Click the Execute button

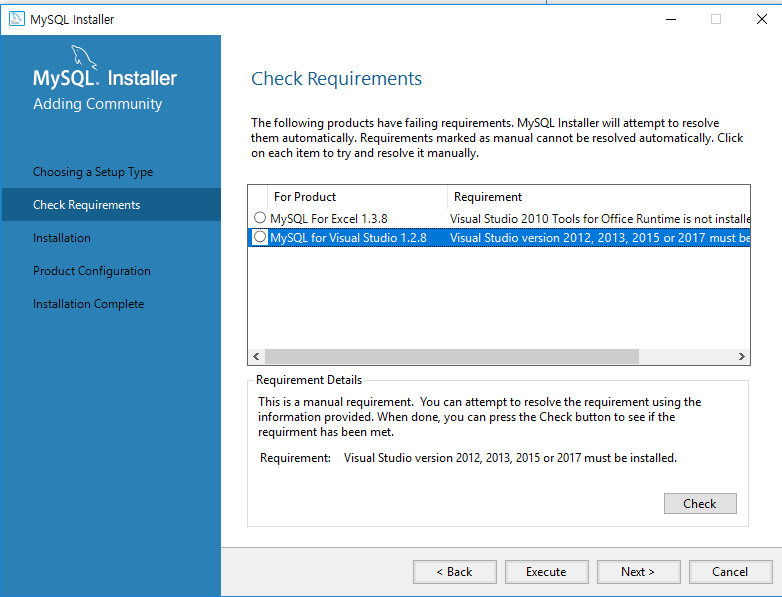click(x=547, y=572)
